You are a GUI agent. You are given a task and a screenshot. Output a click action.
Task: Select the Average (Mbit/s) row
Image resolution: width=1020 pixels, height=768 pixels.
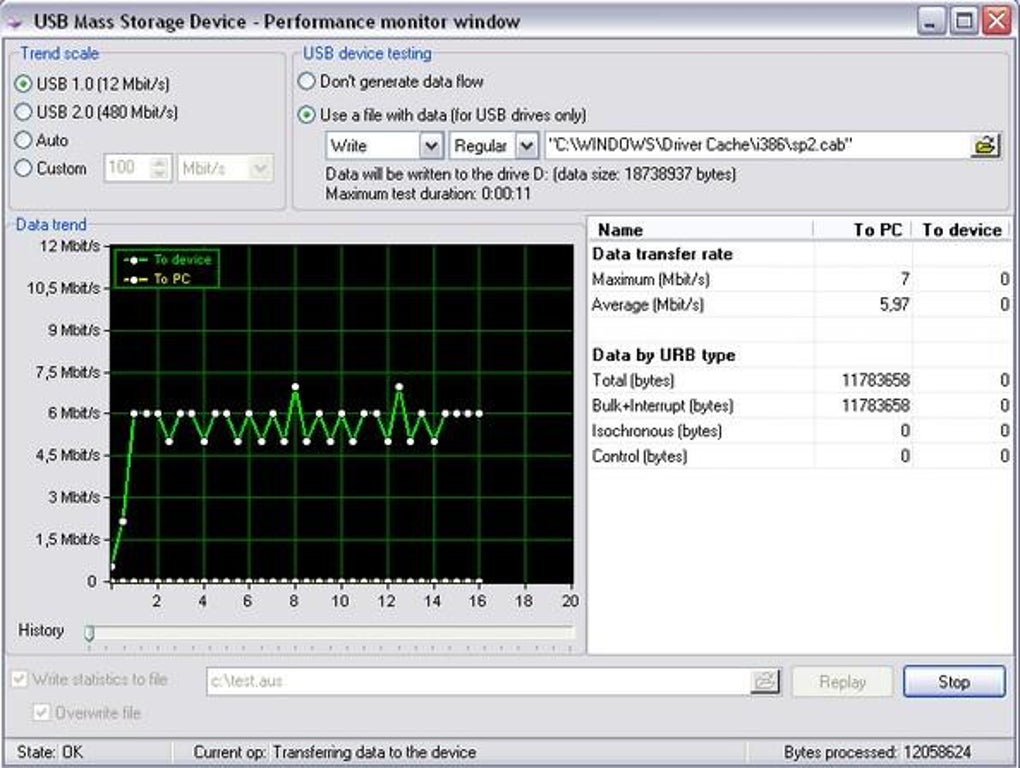coord(800,305)
